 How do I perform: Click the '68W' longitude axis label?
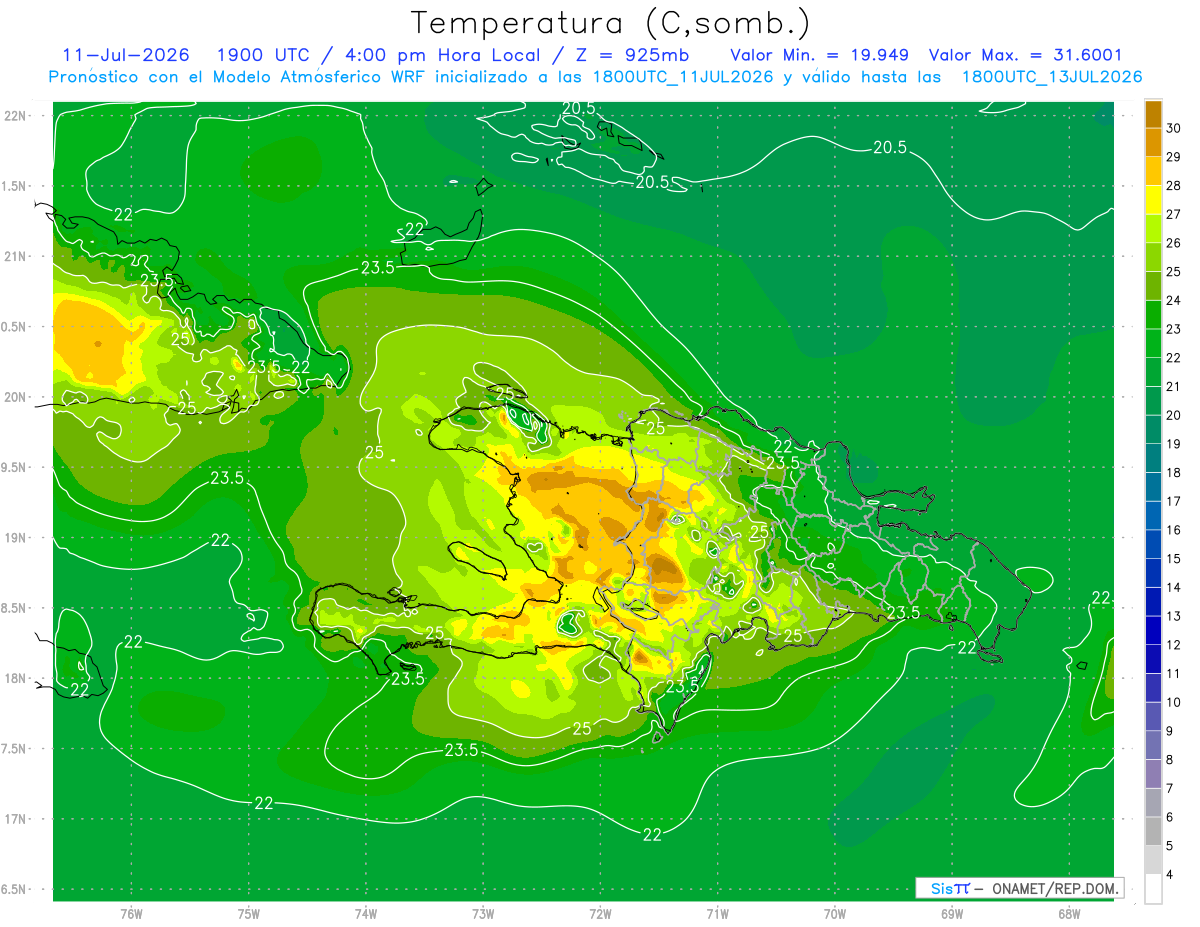[x=1068, y=913]
